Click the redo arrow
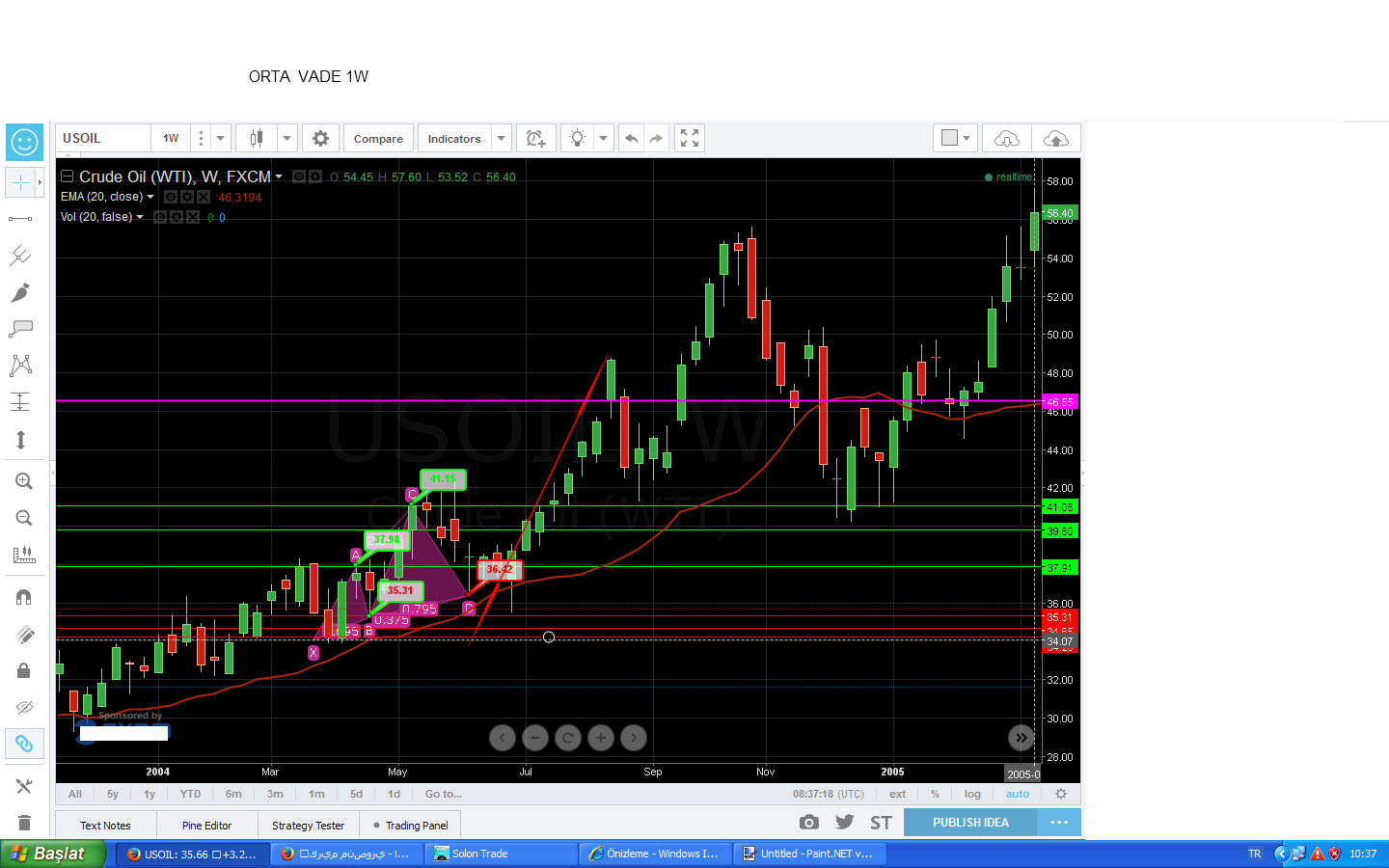 pos(656,138)
